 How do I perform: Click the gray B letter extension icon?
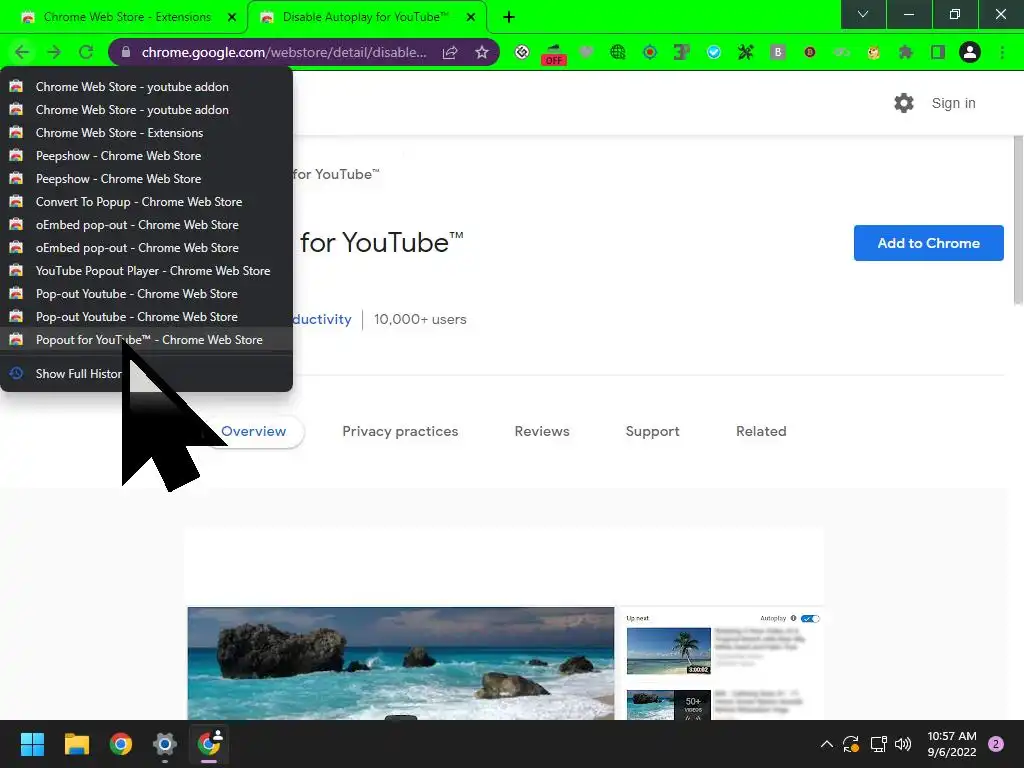[x=778, y=52]
